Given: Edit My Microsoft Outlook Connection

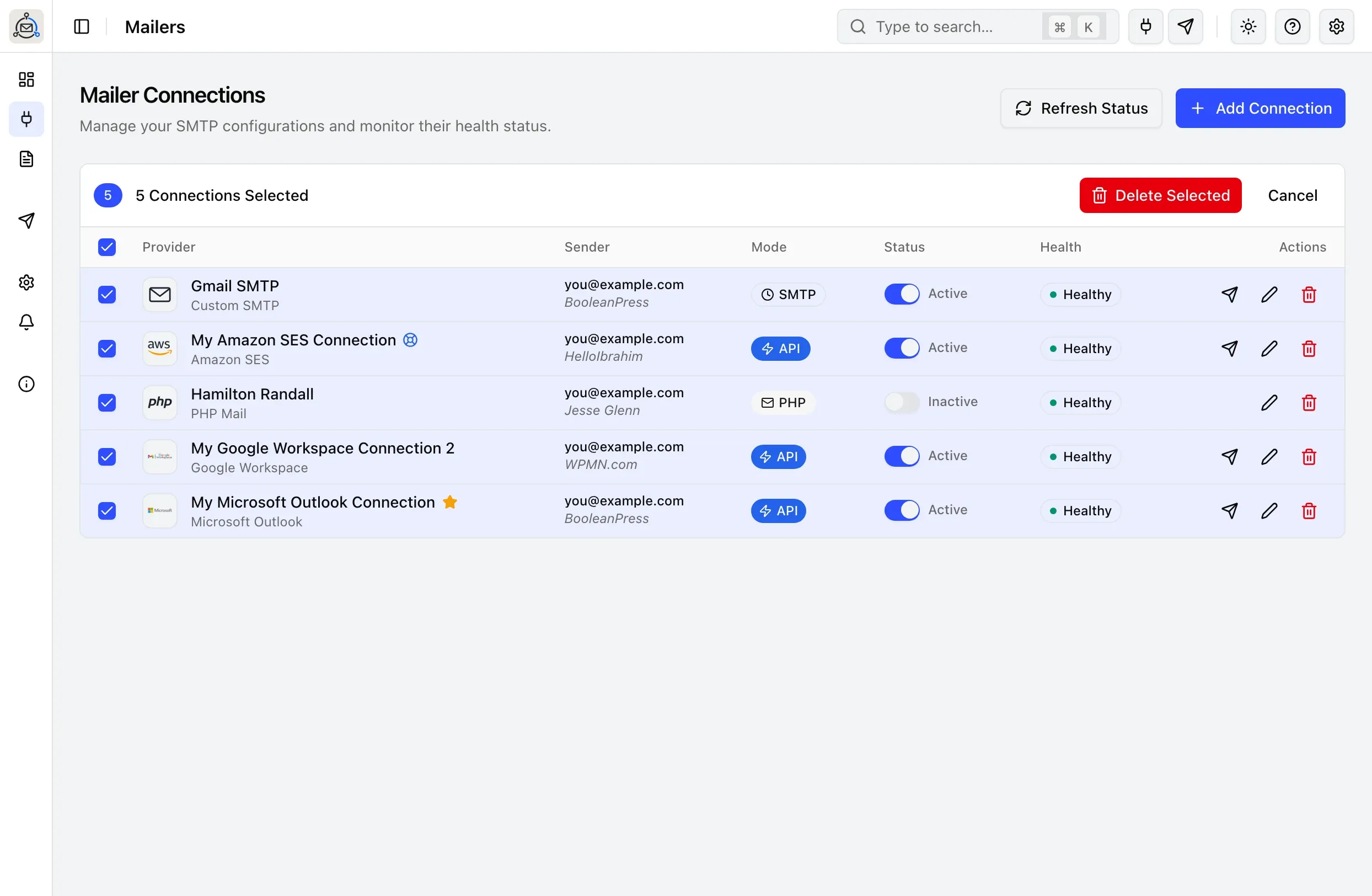Looking at the screenshot, I should click(x=1269, y=511).
